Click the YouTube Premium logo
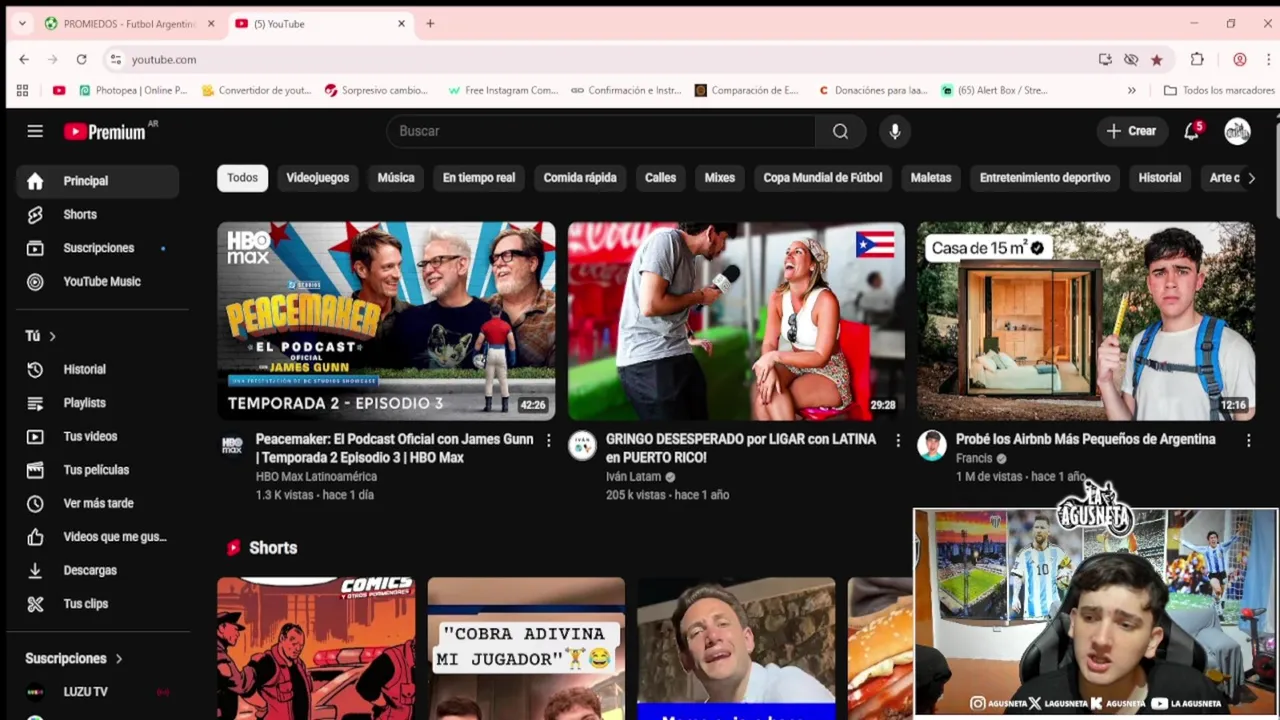The image size is (1280, 720). [x=105, y=131]
